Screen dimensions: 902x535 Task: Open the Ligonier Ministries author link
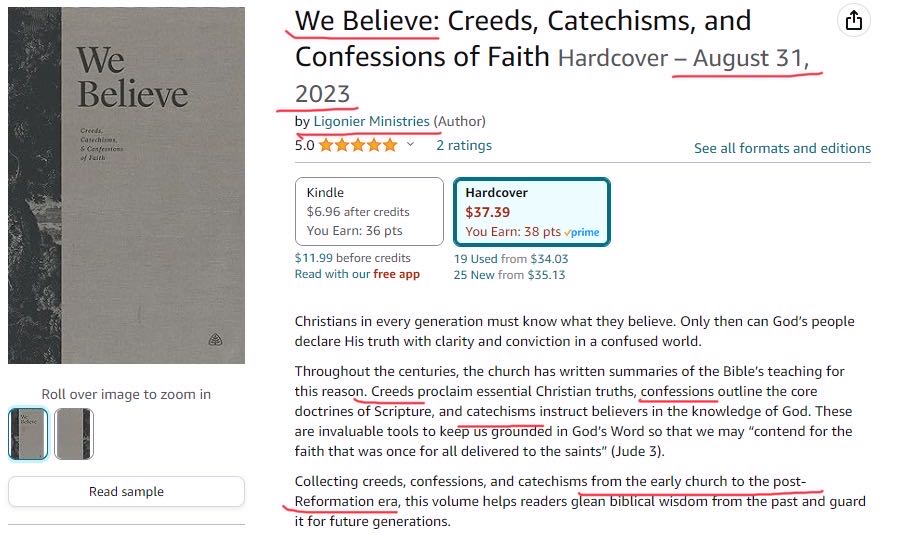[371, 121]
